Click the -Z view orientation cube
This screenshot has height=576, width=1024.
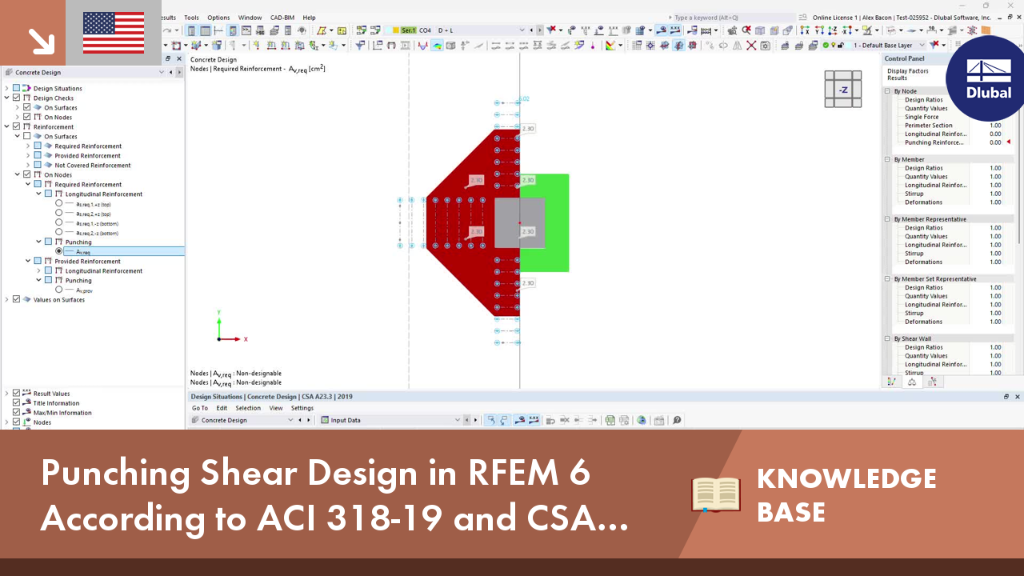[x=843, y=89]
